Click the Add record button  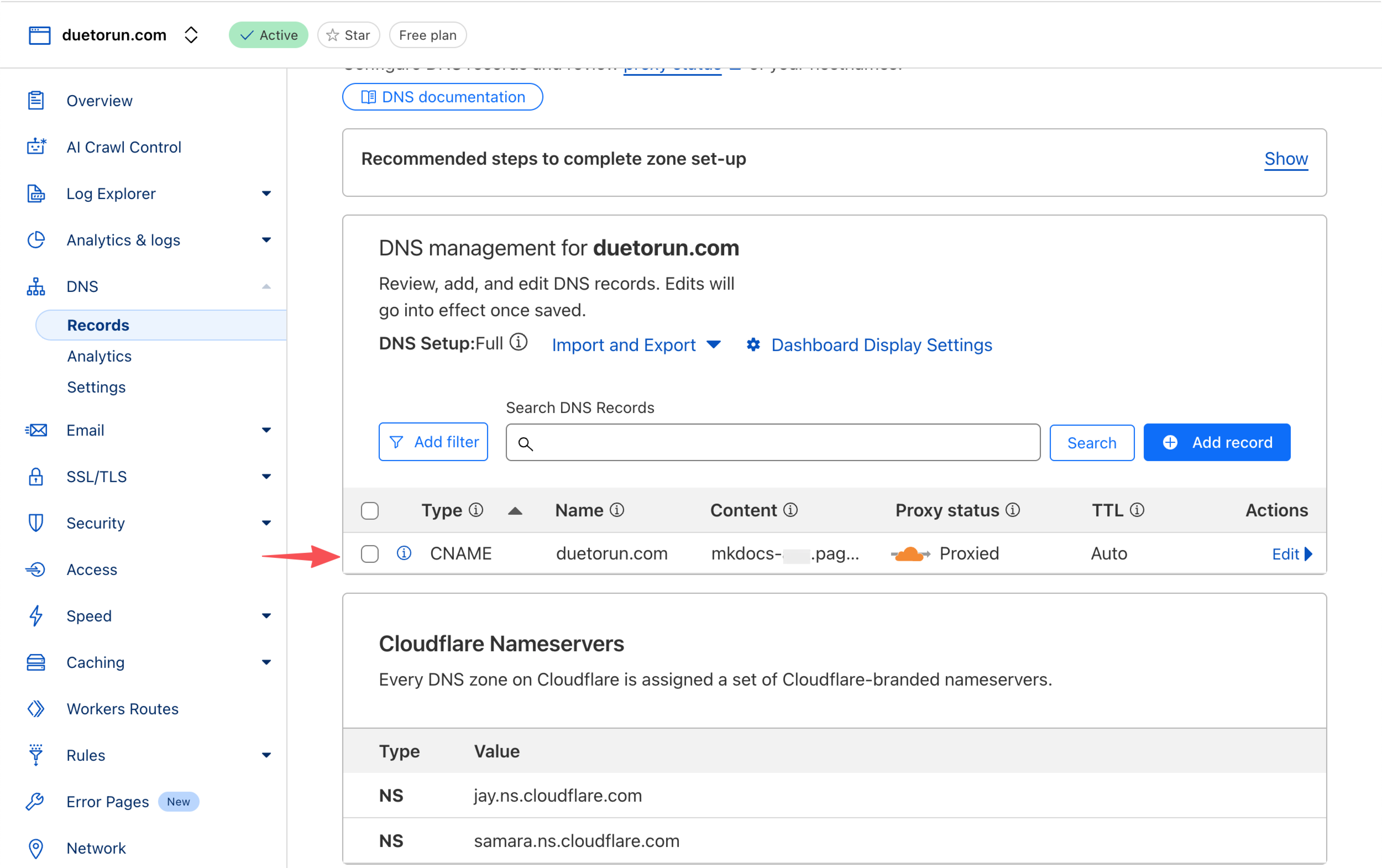pyautogui.click(x=1216, y=442)
